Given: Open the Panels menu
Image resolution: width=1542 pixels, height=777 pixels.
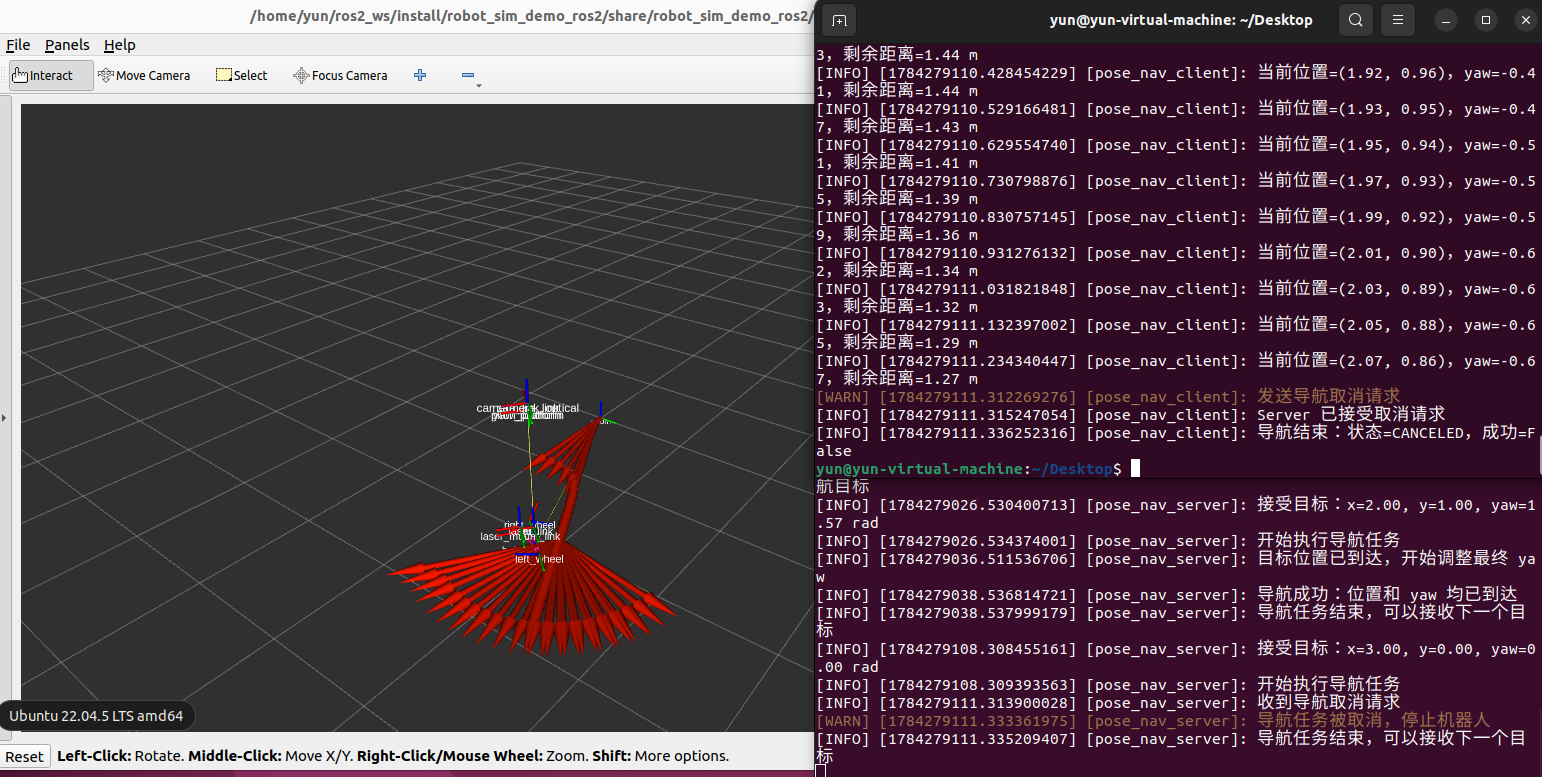Looking at the screenshot, I should coord(67,45).
